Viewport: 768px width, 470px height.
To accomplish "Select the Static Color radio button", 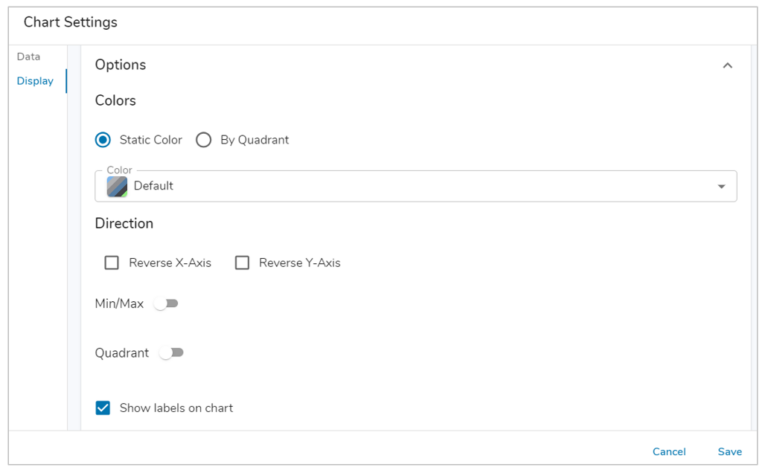I will (103, 140).
